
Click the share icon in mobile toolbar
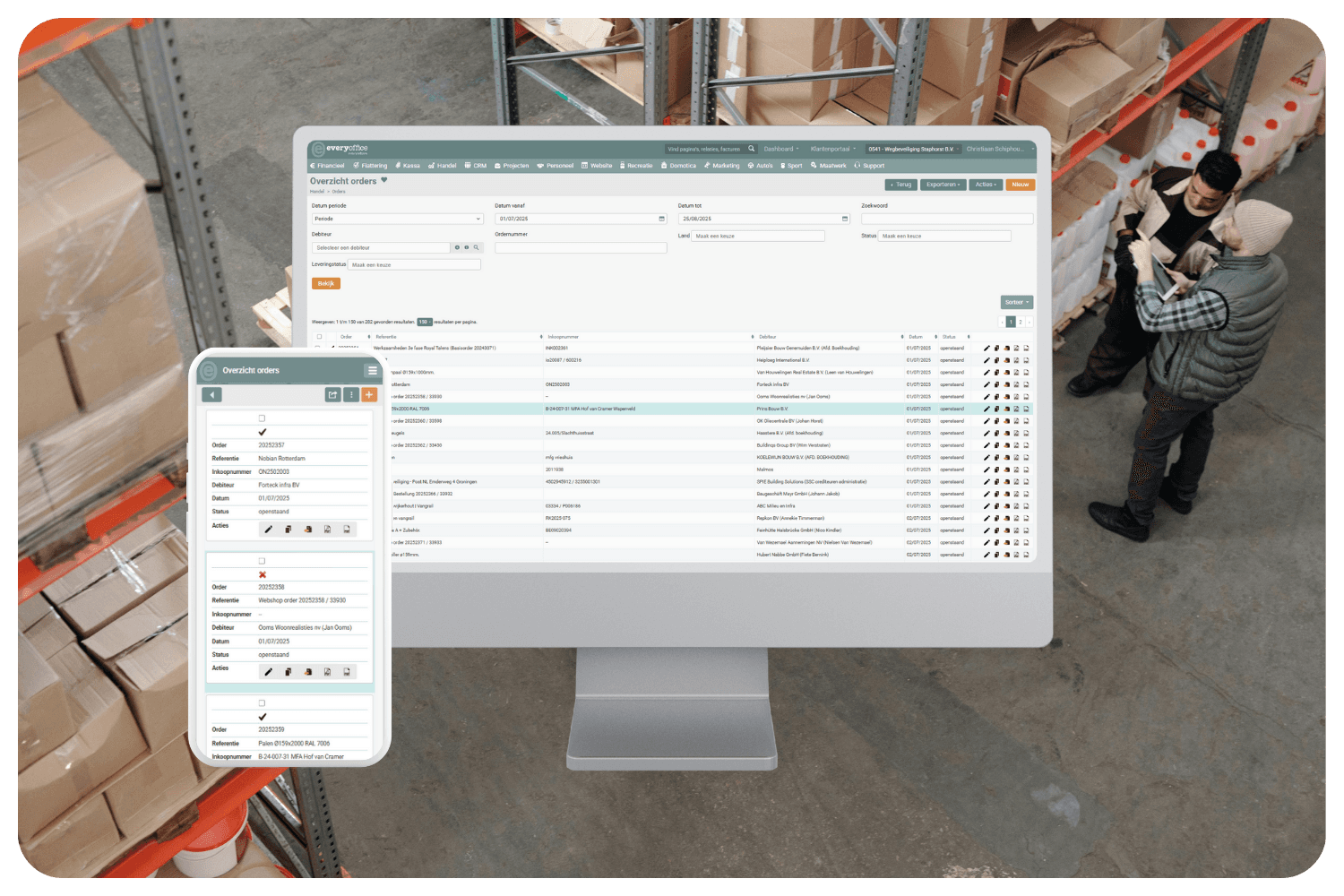tap(332, 394)
